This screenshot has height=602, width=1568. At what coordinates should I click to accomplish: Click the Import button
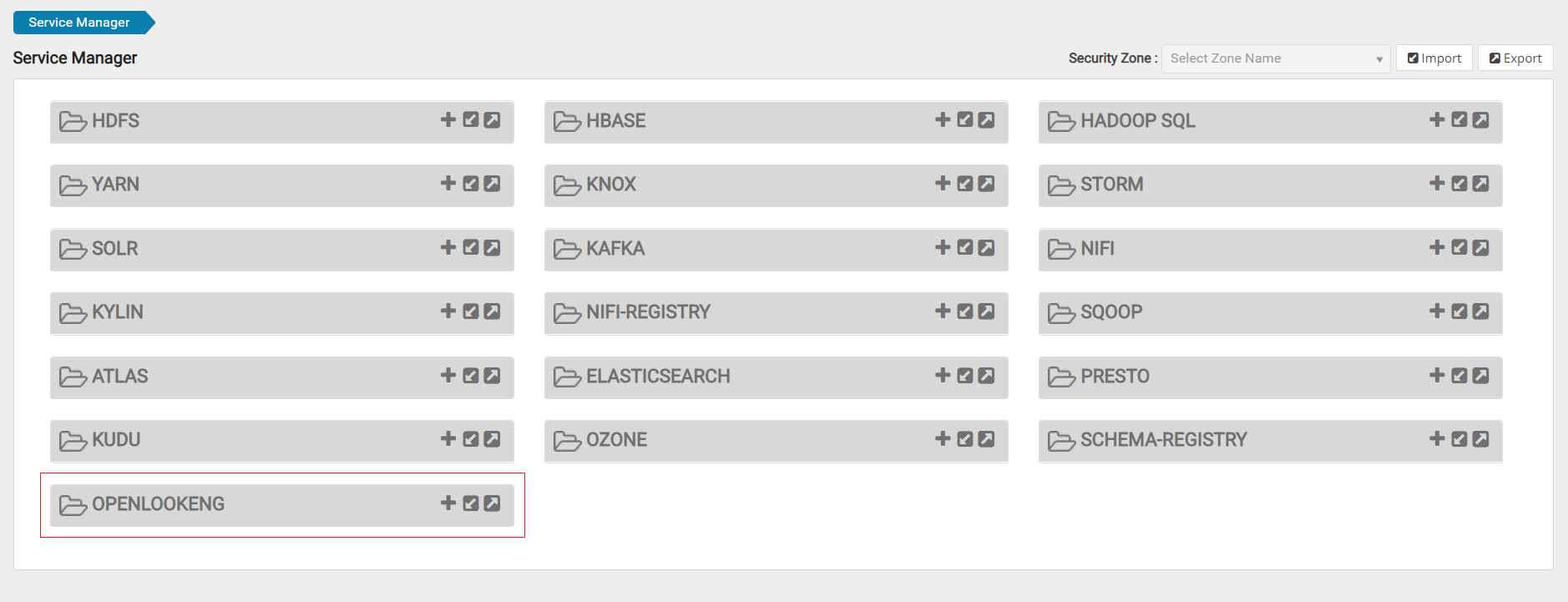1434,58
